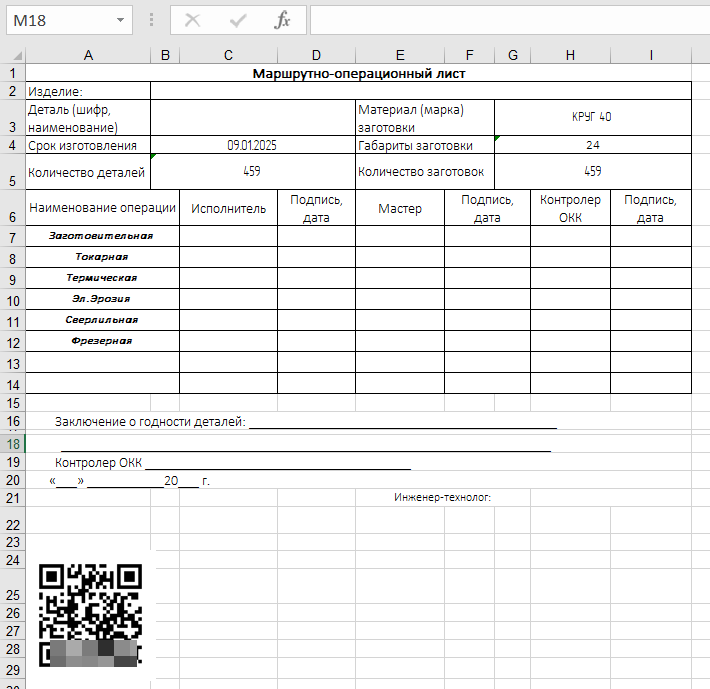The width and height of the screenshot is (710, 689).
Task: Click the formula bar resize dots handle
Action: [x=151, y=20]
